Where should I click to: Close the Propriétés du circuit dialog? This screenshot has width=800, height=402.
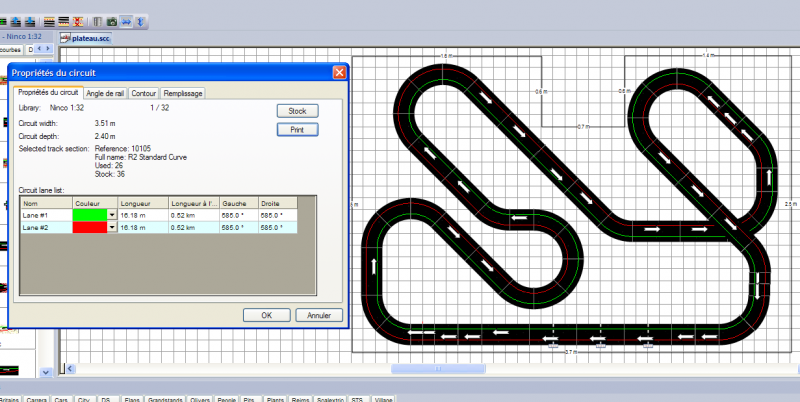[x=339, y=72]
